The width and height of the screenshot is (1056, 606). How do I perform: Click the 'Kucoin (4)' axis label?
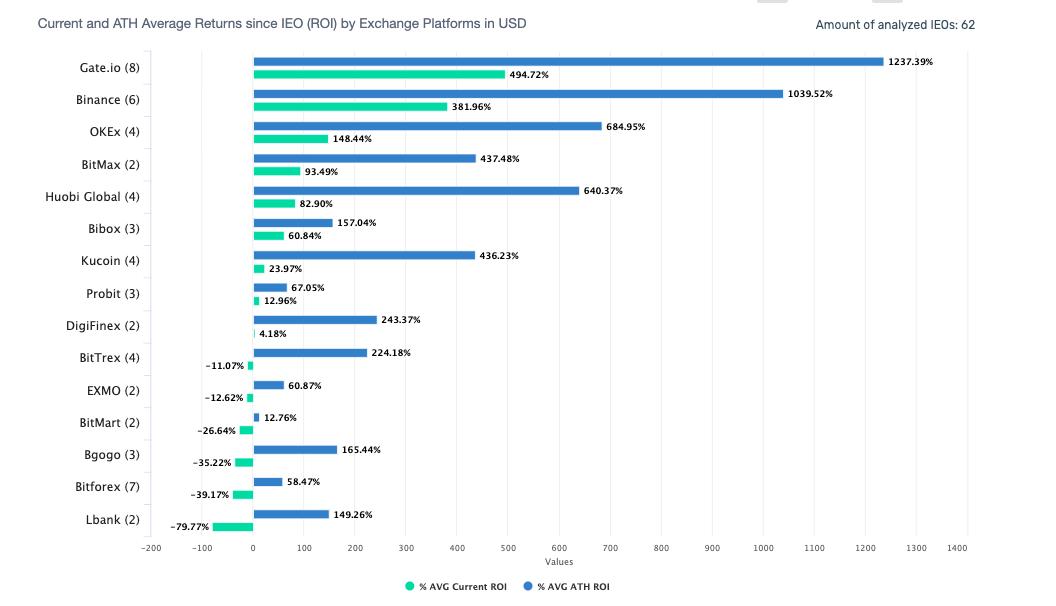pyautogui.click(x=110, y=261)
